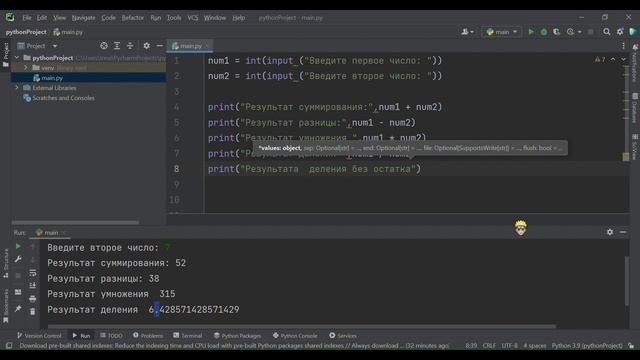Open Python Console tool window
The image size is (640, 360).
[x=295, y=336]
